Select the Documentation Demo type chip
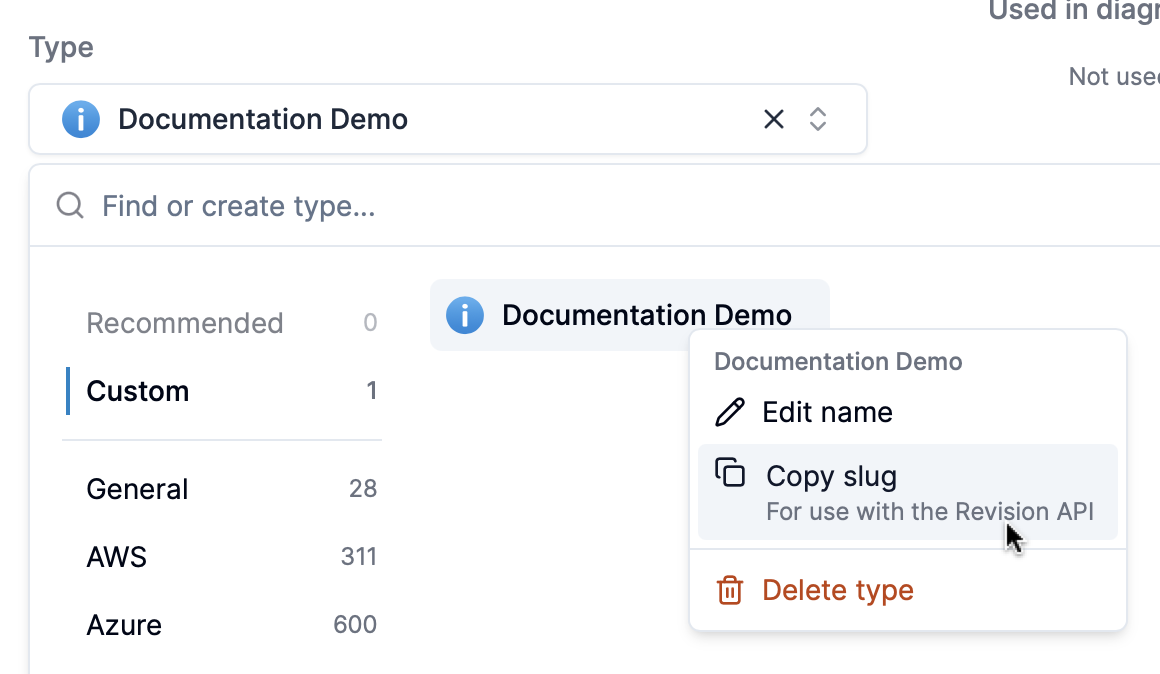 630,315
